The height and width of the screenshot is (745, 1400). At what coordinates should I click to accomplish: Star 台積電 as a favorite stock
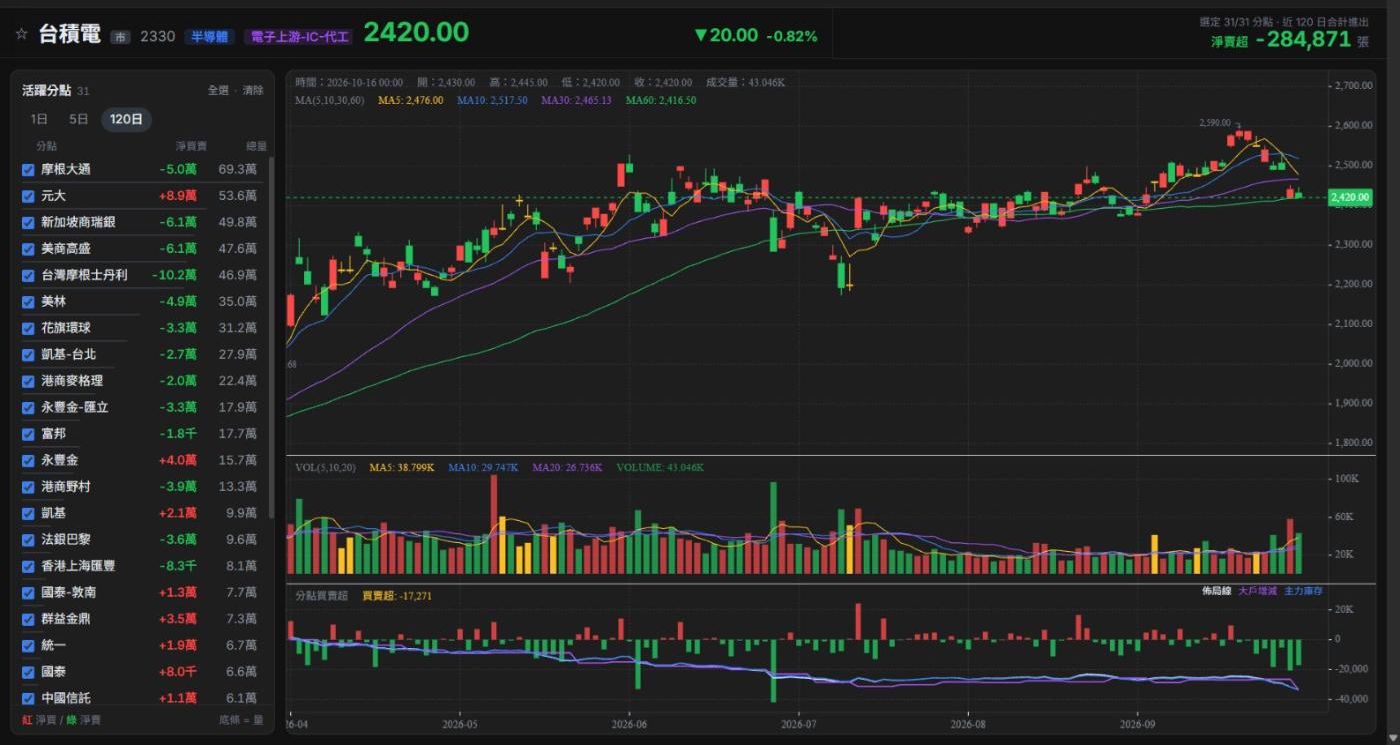(21, 35)
